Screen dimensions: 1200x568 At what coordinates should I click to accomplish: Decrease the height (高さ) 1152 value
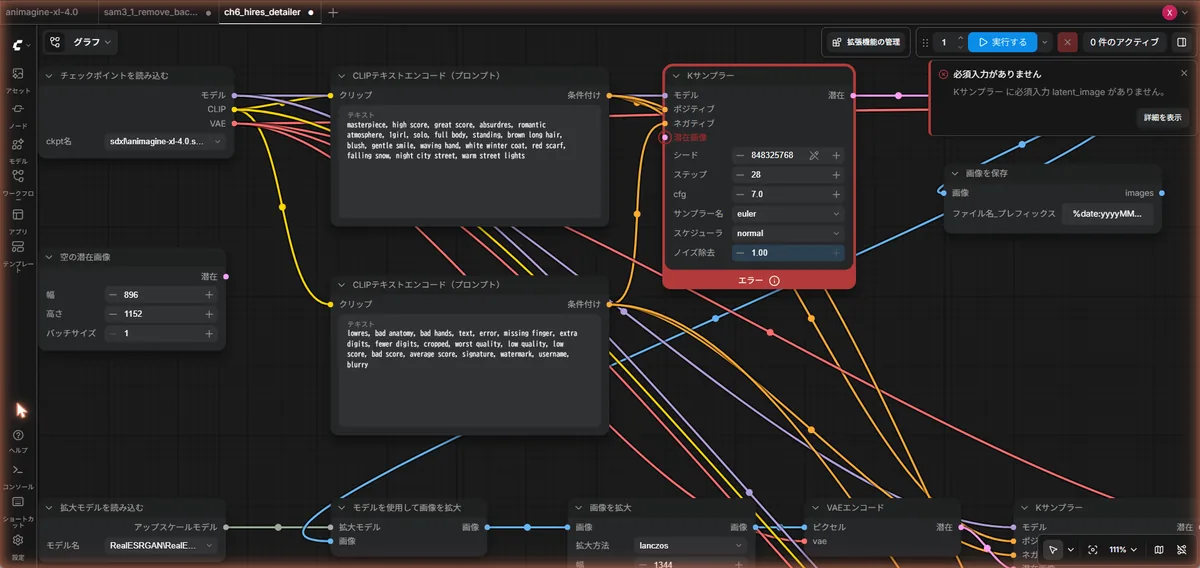tap(112, 314)
